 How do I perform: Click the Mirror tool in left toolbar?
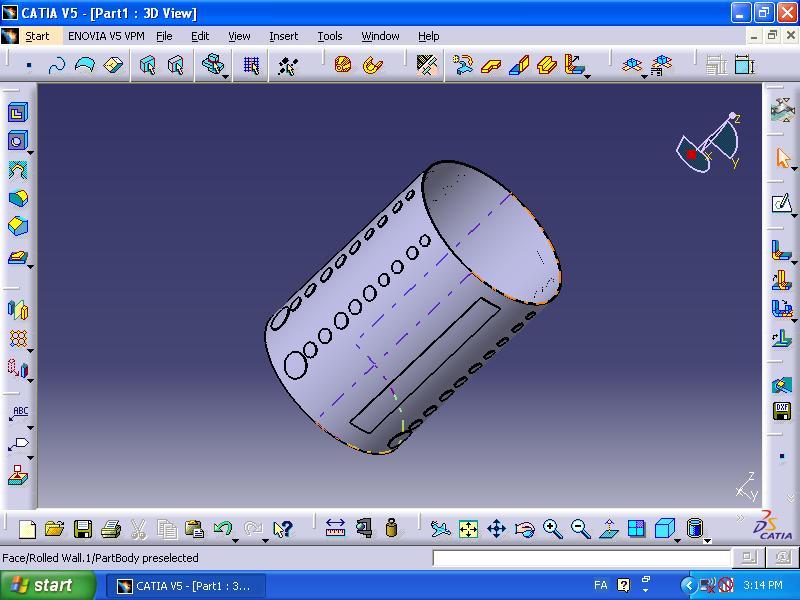18,310
